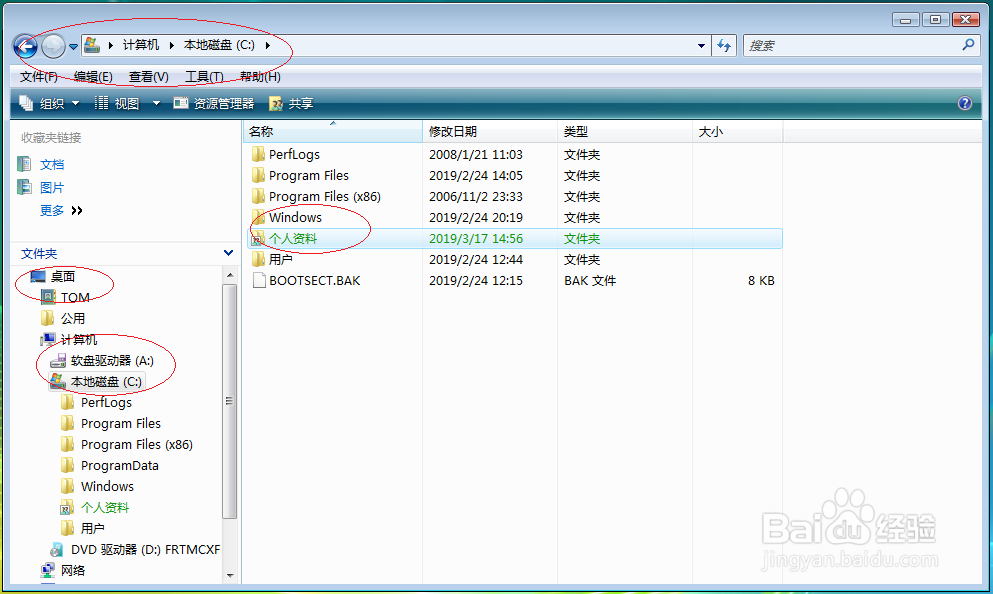Select 本地磁盘 (C:) in the tree
This screenshot has height=594, width=993.
(106, 382)
